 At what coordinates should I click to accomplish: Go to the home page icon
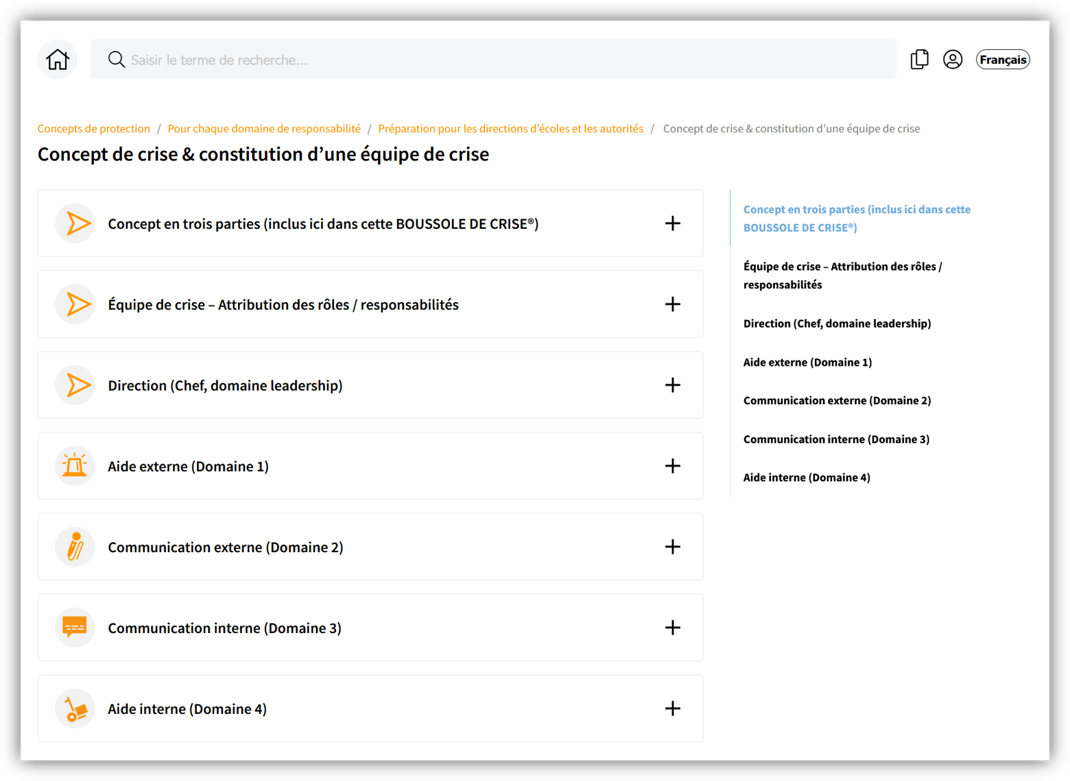click(58, 59)
